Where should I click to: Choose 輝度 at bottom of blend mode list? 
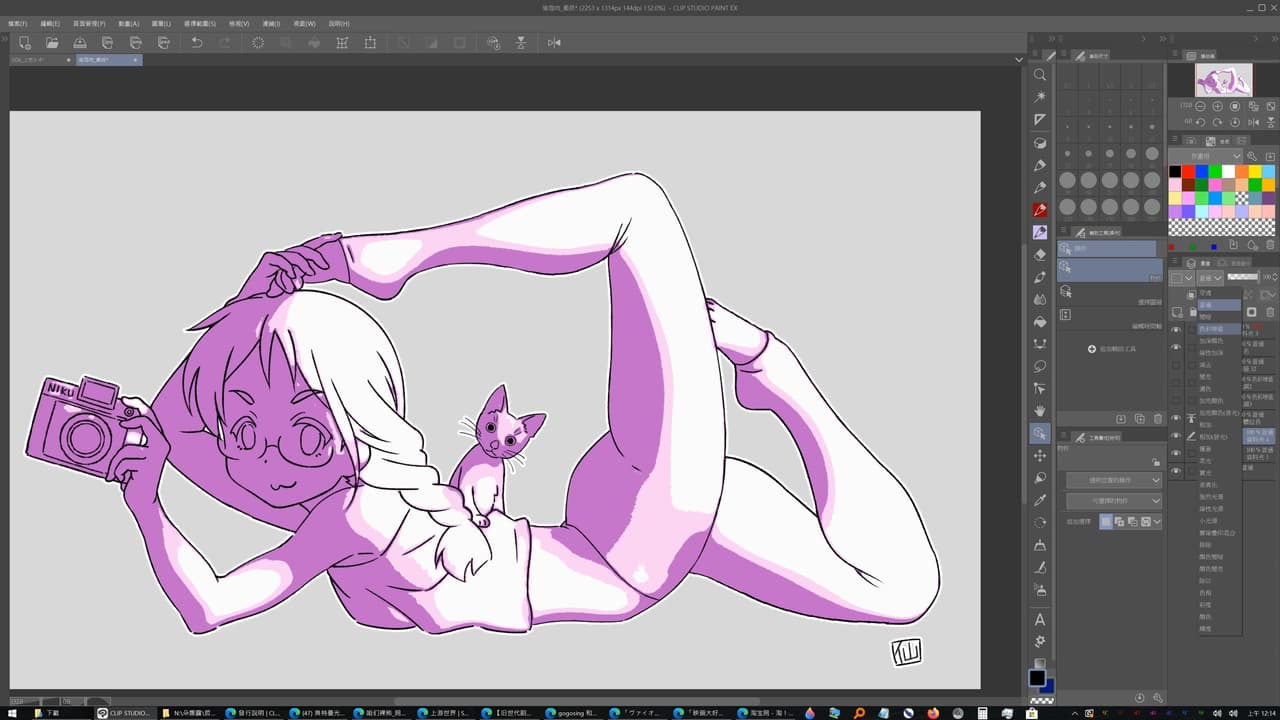1219,628
